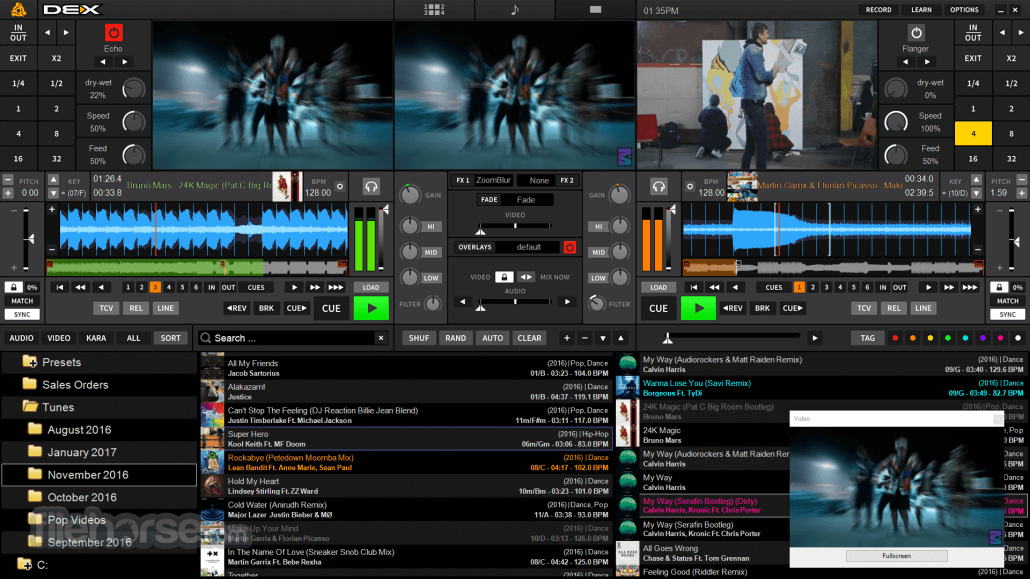1030x579 pixels.
Task: Play the right deck with green play button
Action: point(698,308)
